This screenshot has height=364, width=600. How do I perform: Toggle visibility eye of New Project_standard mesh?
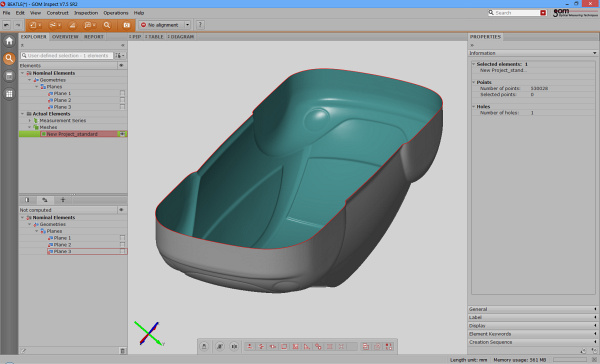[122, 134]
